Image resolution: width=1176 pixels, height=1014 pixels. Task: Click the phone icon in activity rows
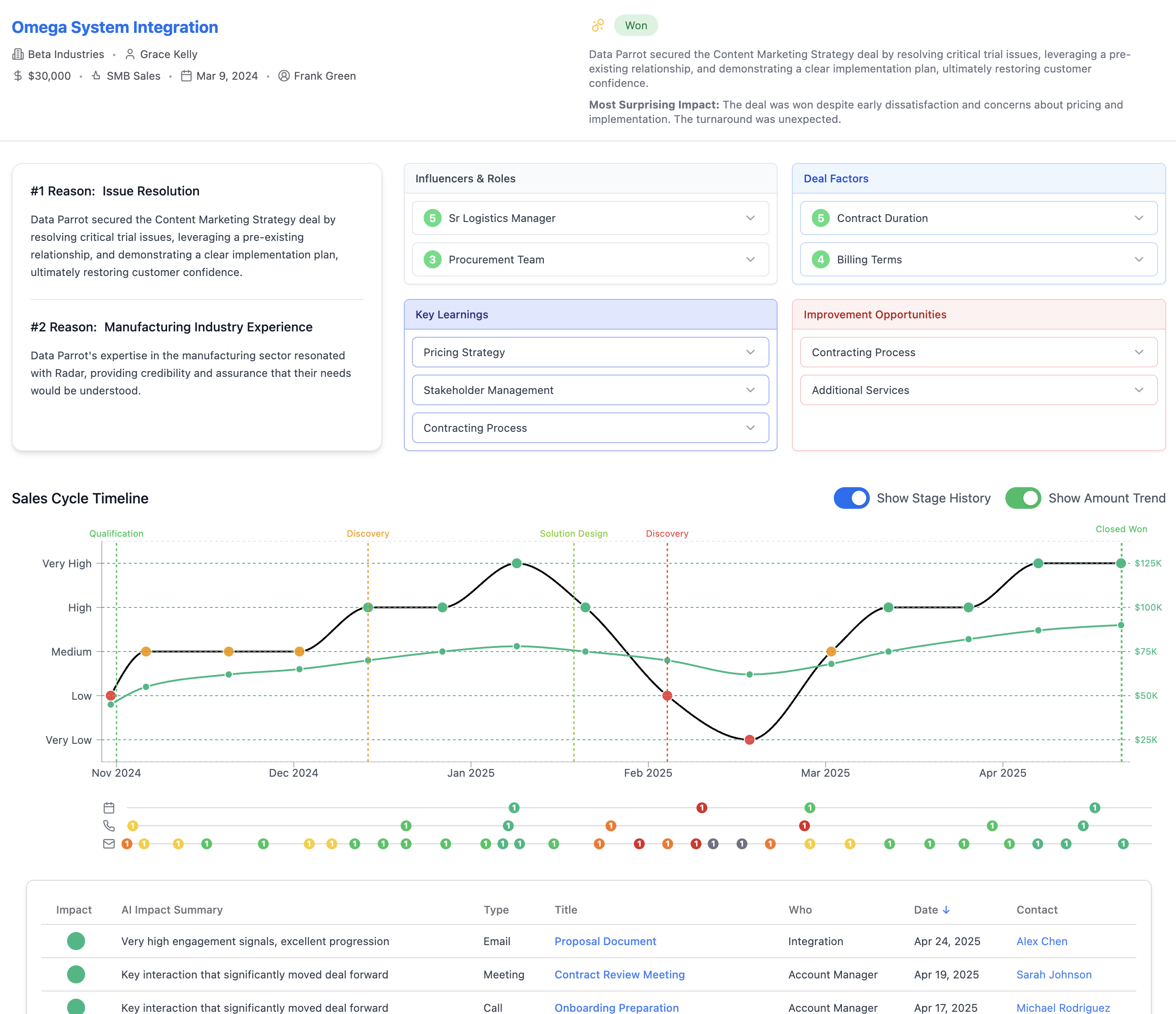click(109, 825)
